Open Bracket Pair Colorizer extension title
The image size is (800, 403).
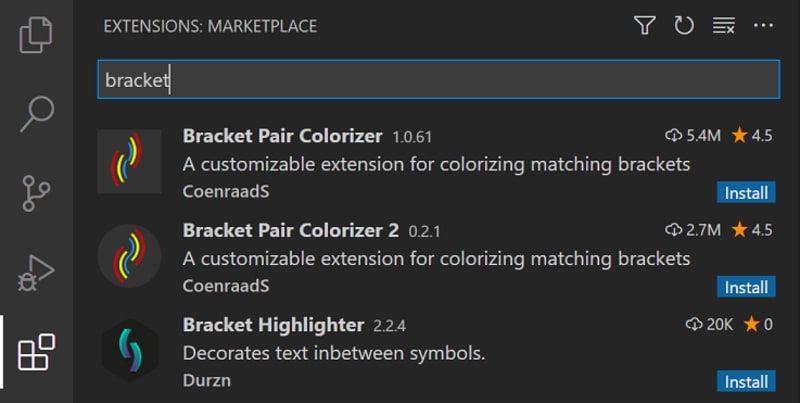coord(282,136)
